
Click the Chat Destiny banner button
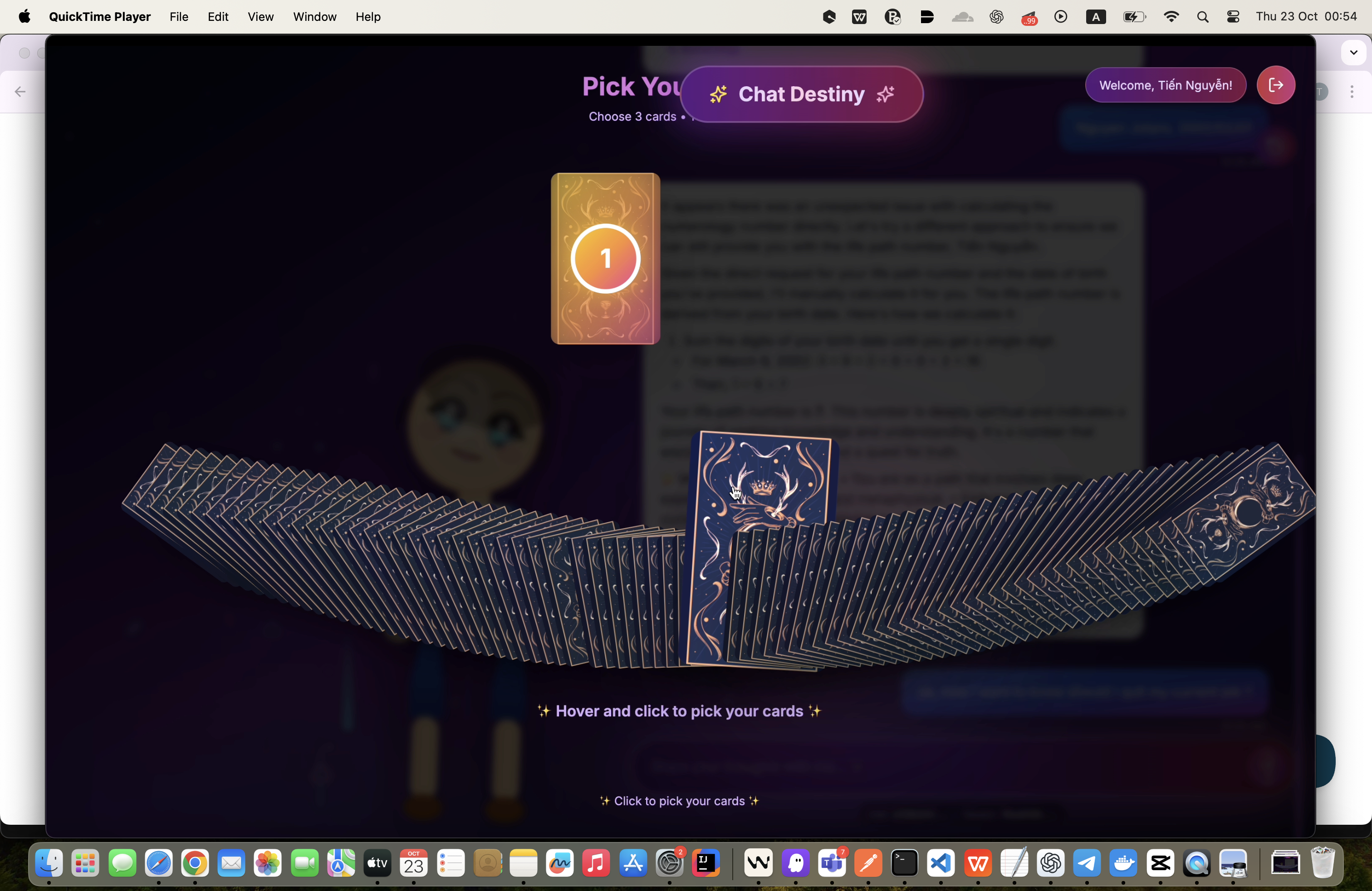click(x=801, y=94)
